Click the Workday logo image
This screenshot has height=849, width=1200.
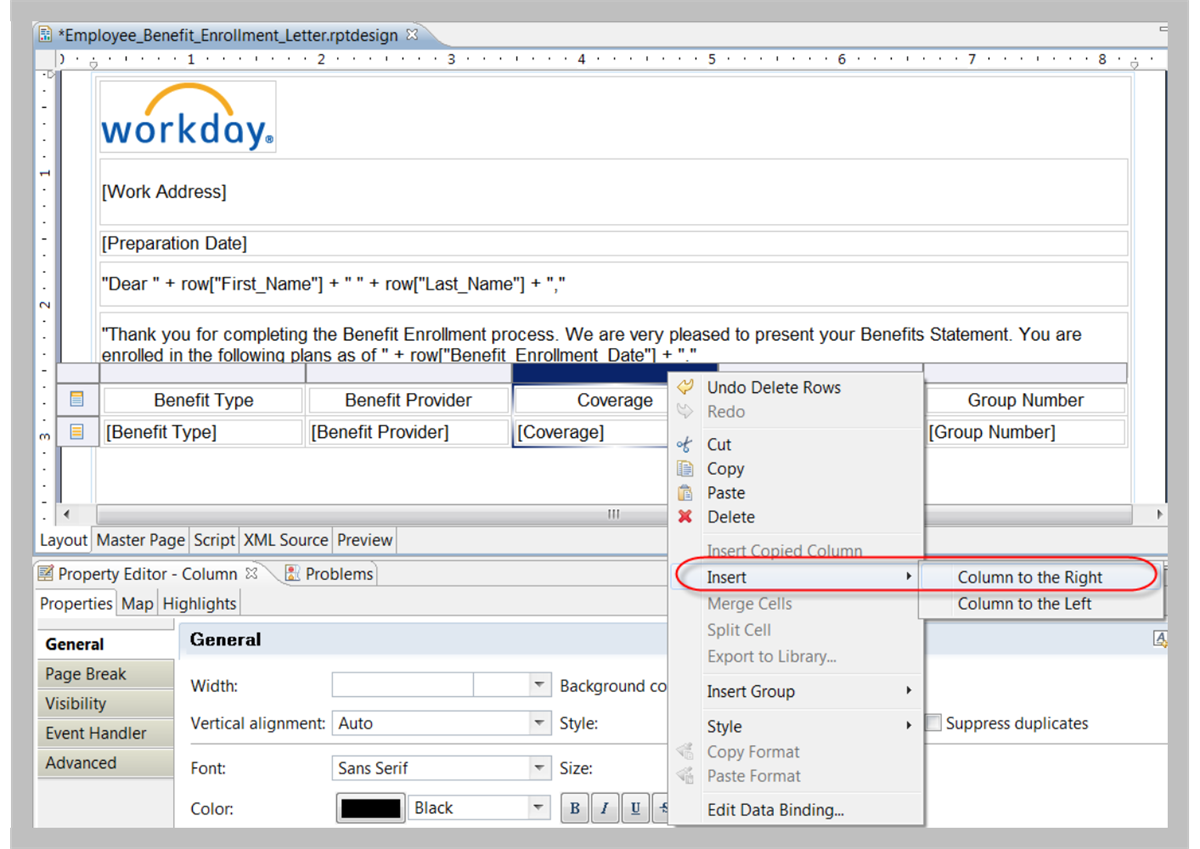[x=188, y=117]
